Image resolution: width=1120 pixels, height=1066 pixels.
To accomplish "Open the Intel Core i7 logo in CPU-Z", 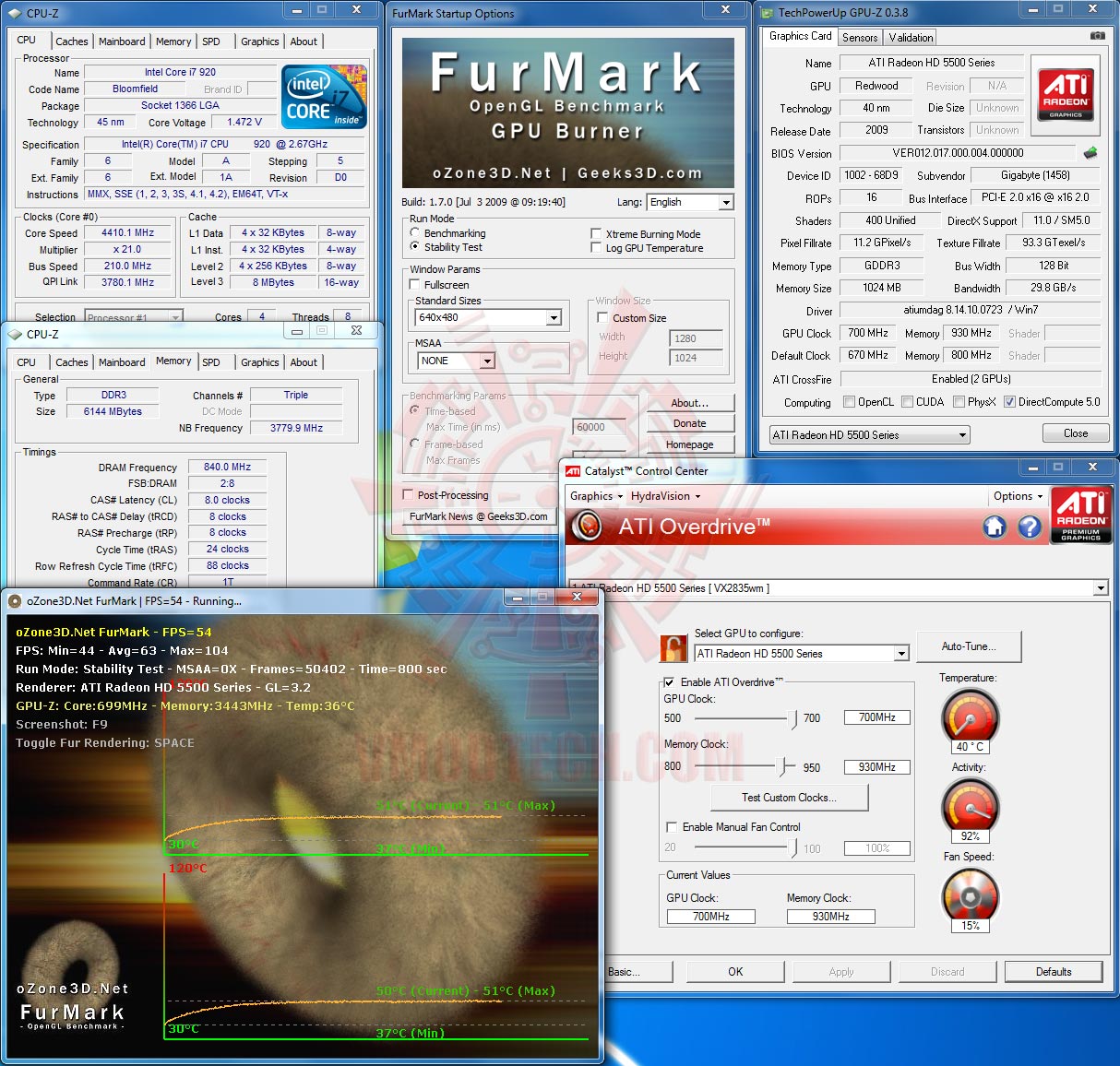I will (x=324, y=96).
